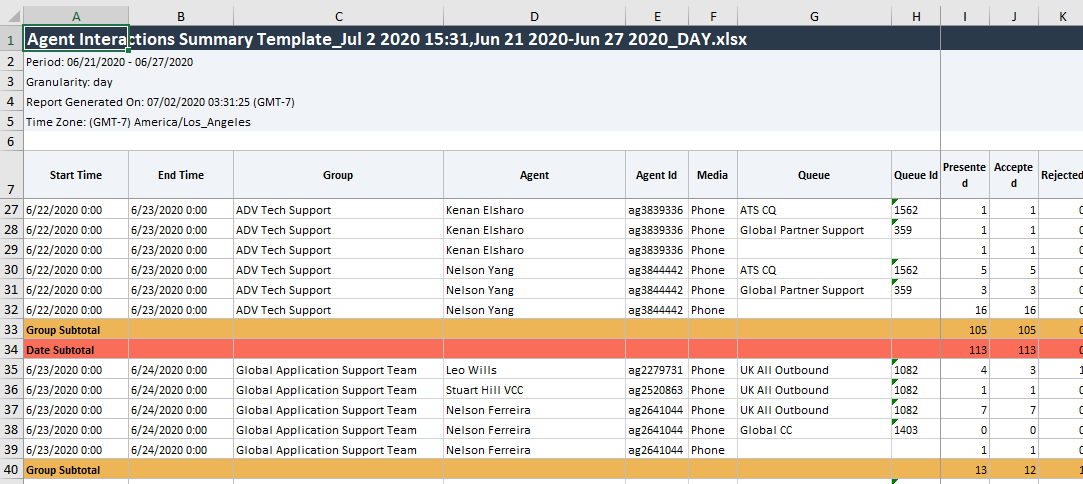This screenshot has height=484, width=1083.
Task: Select column C header
Action: click(338, 17)
